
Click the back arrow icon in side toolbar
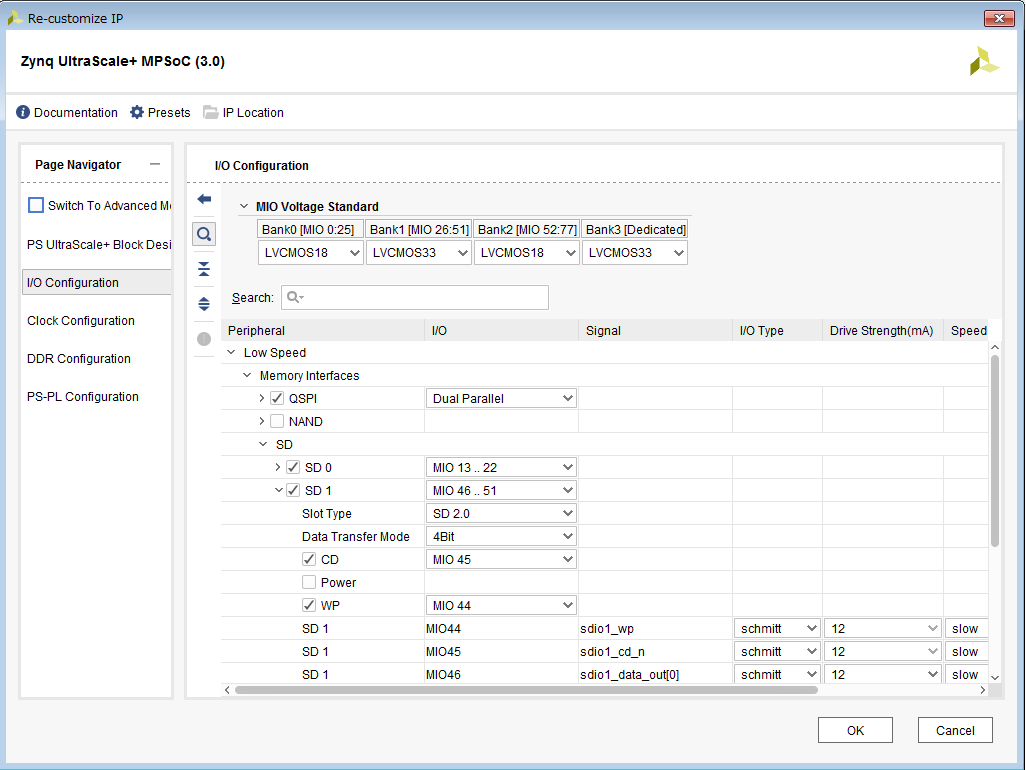204,199
